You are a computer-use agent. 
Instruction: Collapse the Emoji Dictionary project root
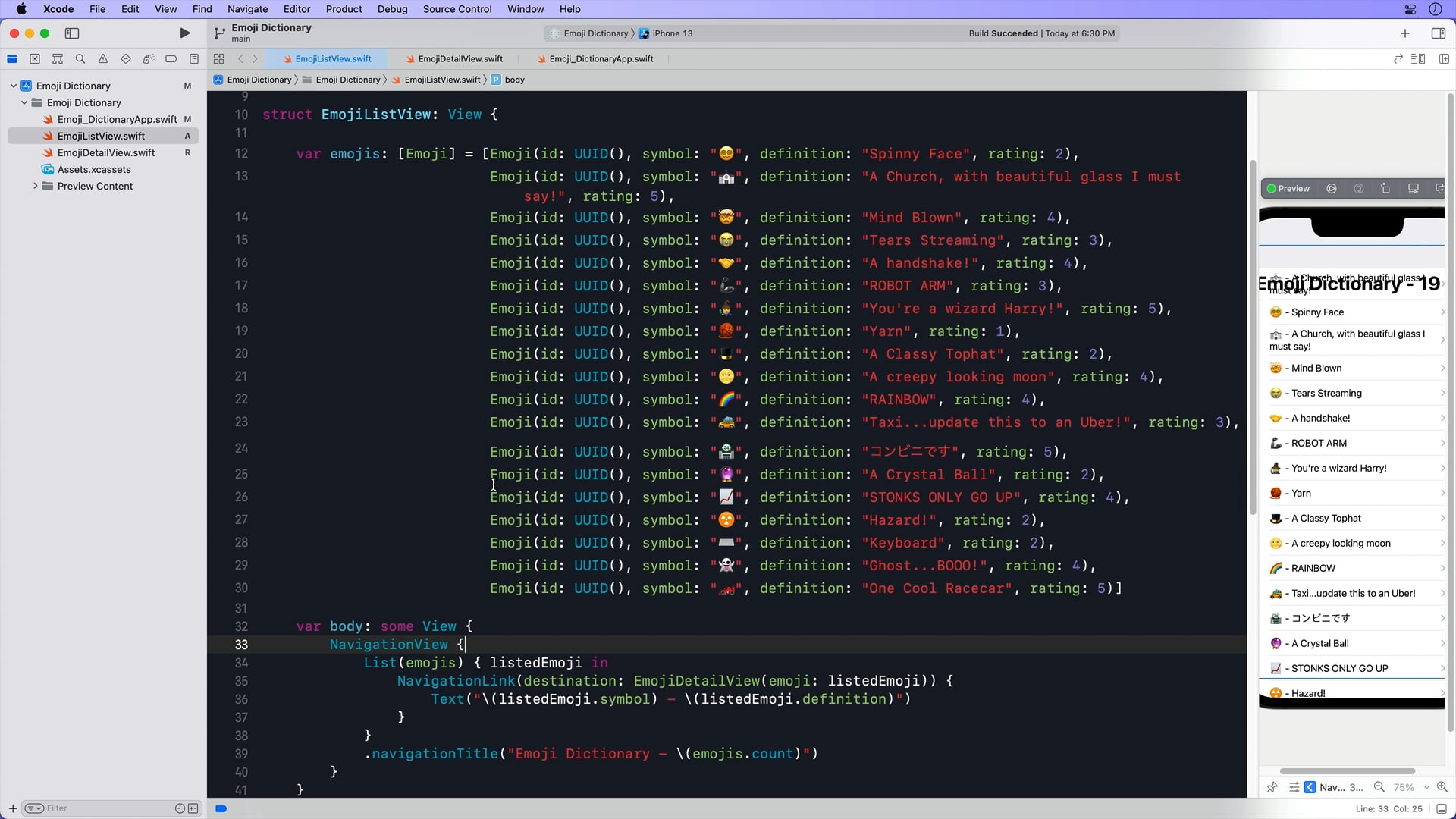[x=14, y=86]
